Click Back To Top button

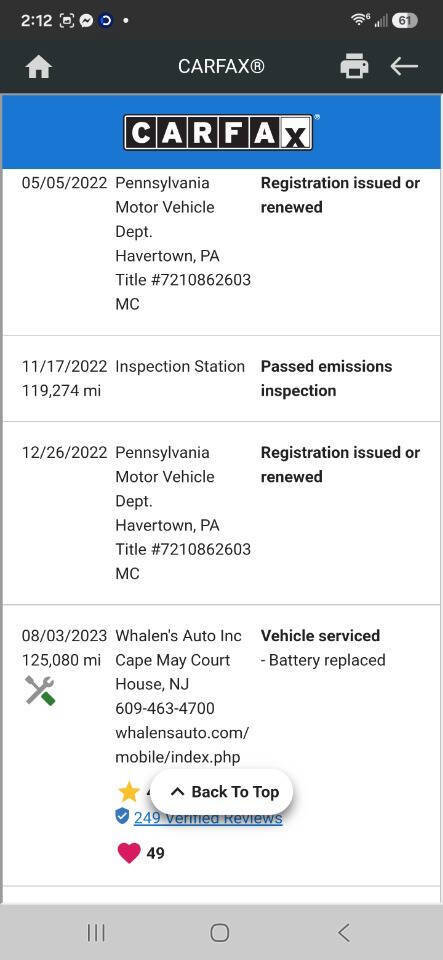(x=222, y=792)
